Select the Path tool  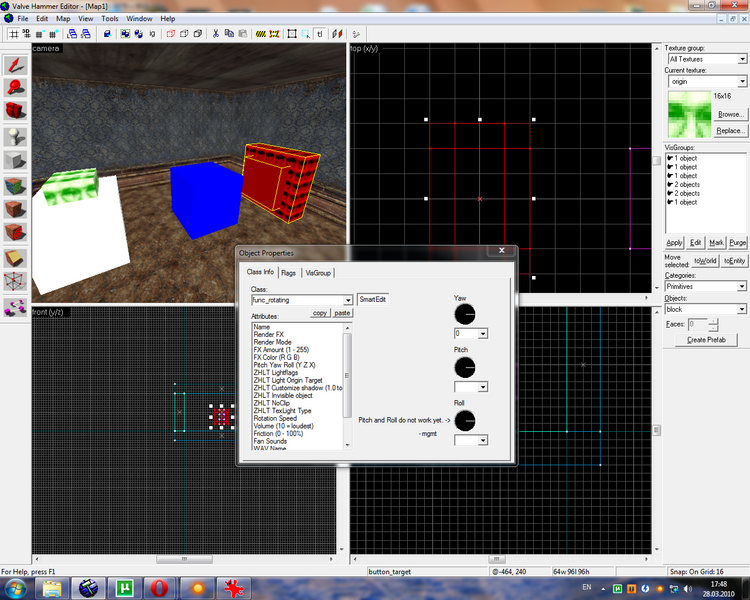(x=15, y=308)
